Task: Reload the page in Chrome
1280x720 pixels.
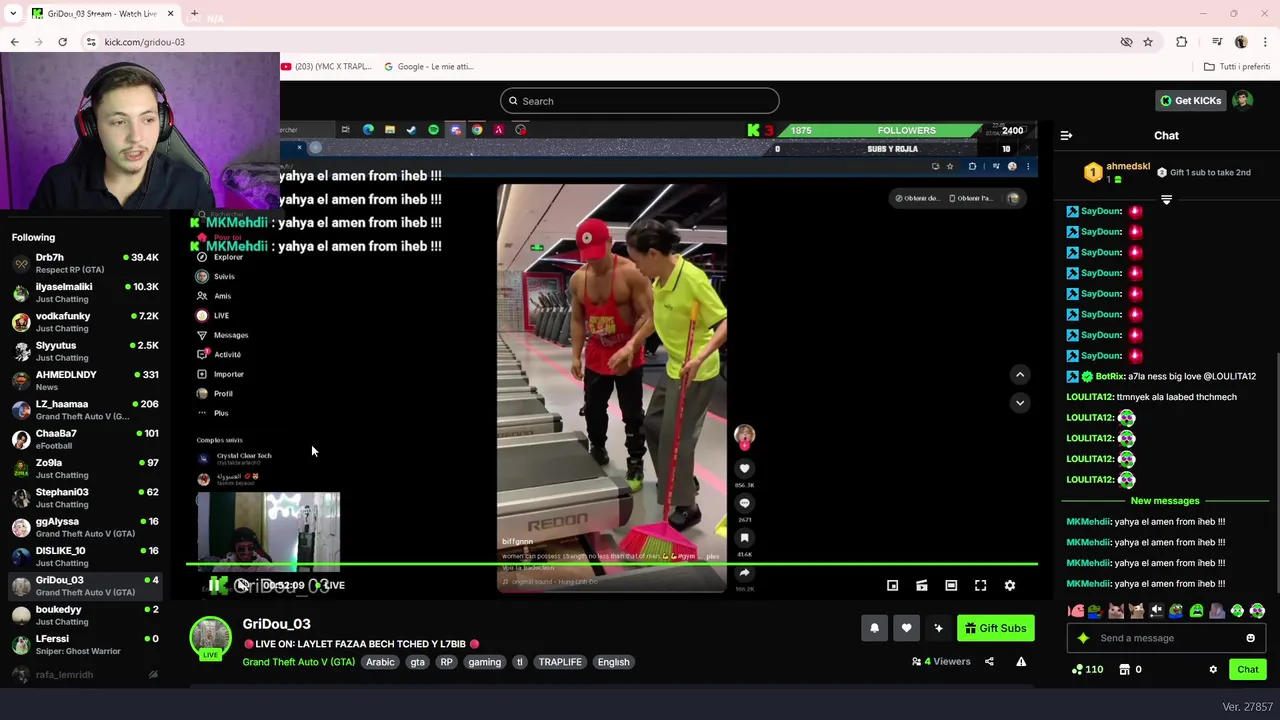Action: pos(62,42)
